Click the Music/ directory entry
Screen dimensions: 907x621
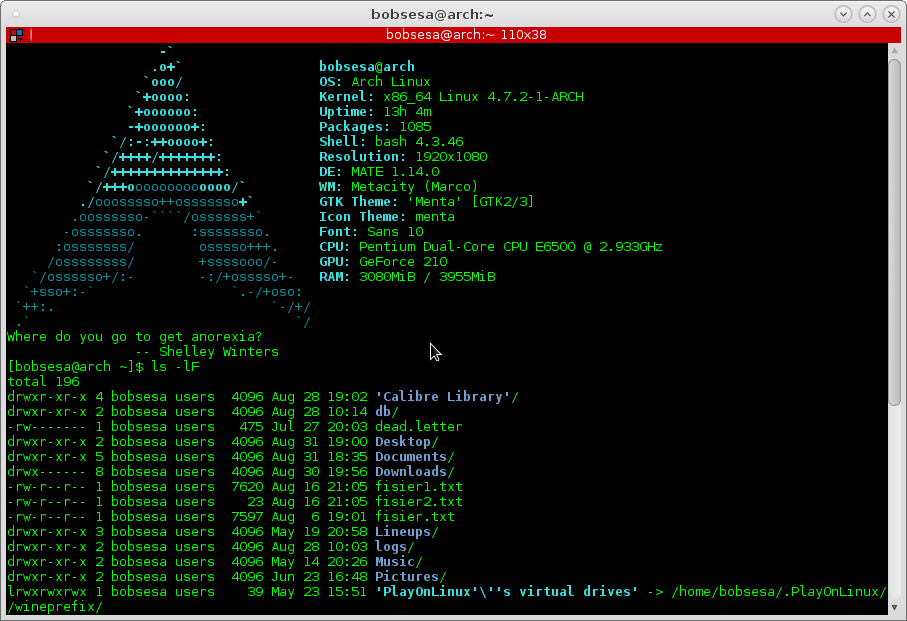(398, 562)
